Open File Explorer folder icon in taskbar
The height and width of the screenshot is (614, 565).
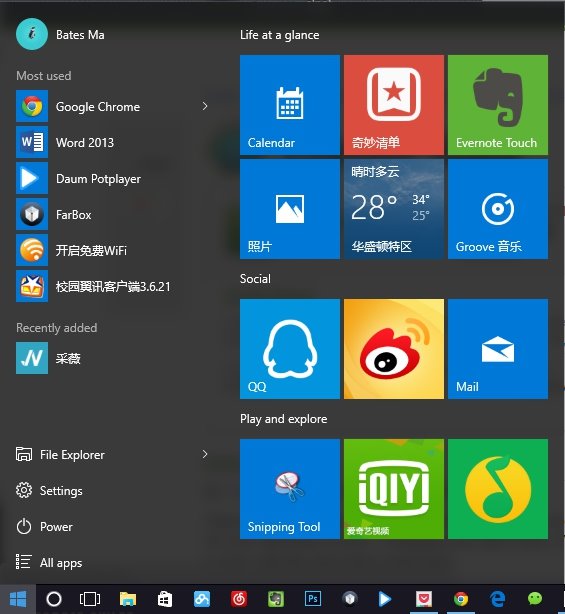tap(128, 599)
